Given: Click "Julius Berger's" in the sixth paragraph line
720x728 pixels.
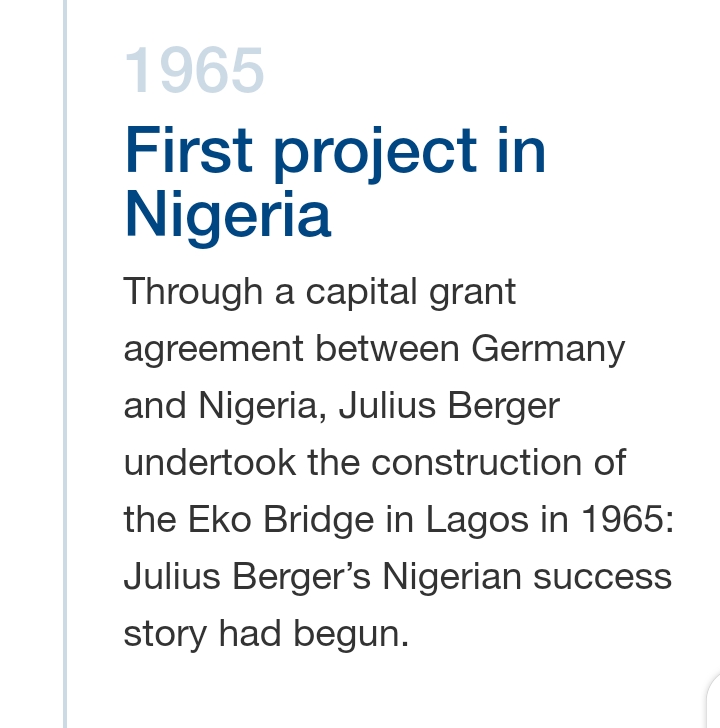Looking at the screenshot, I should pyautogui.click(x=243, y=577).
